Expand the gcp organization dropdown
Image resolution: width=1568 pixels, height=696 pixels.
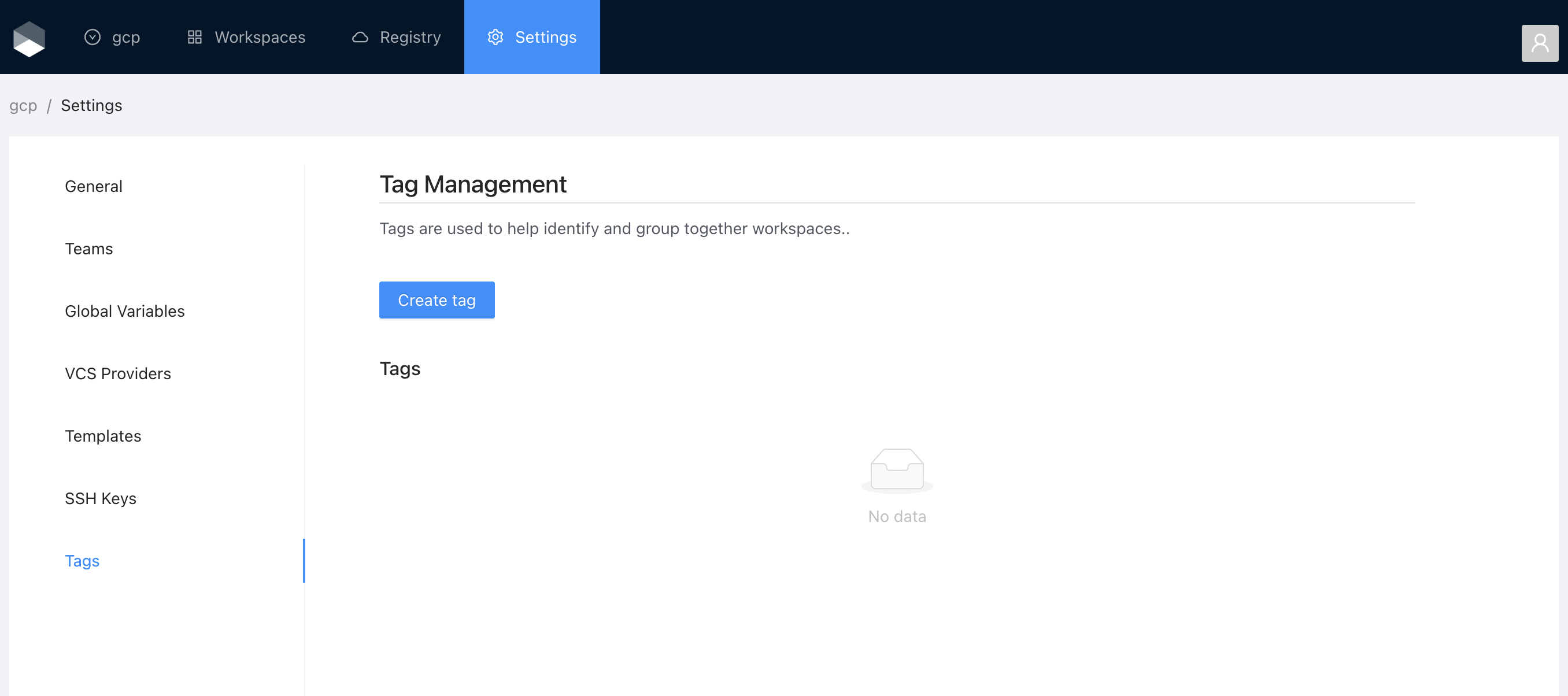[125, 37]
